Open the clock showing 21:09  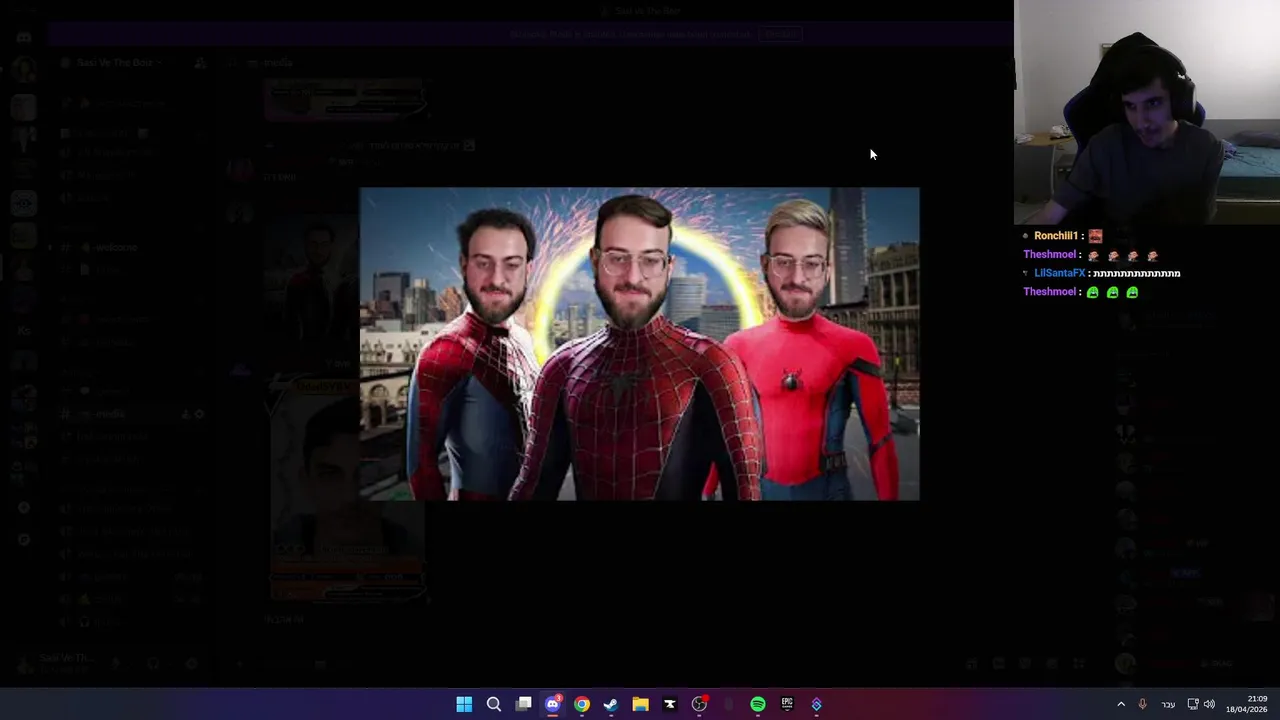point(1247,704)
